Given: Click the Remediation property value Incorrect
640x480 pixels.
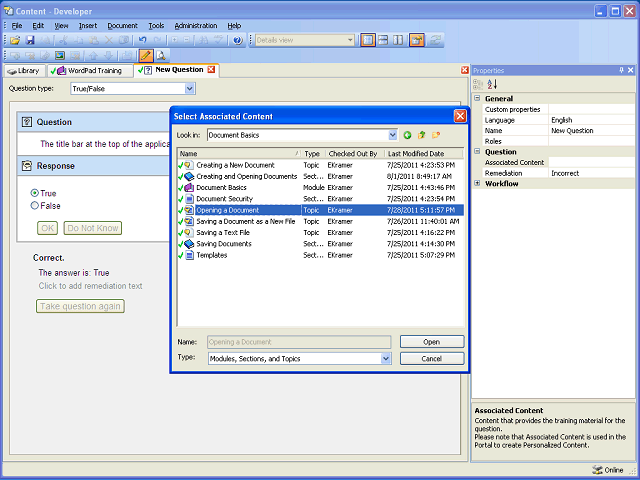Looking at the screenshot, I should coord(592,173).
